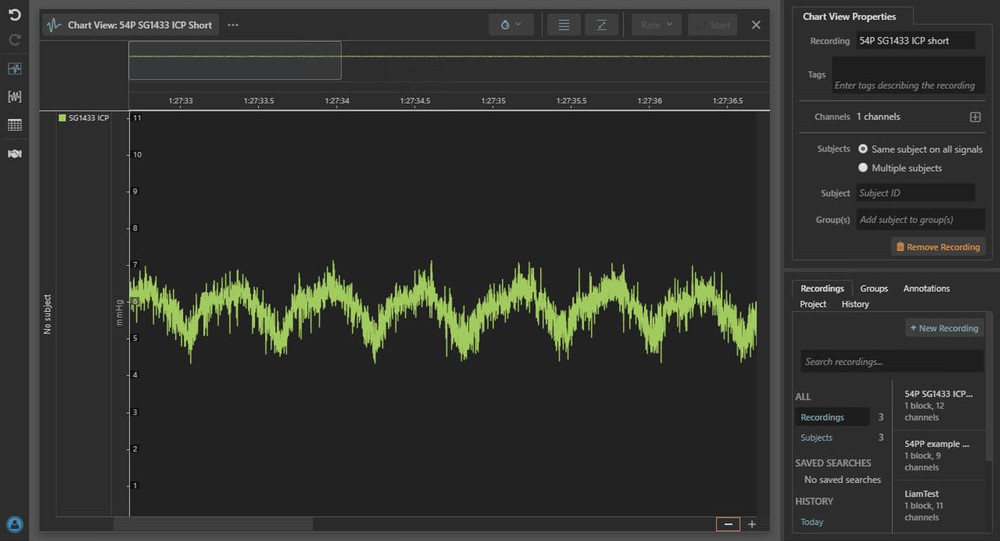This screenshot has height=541, width=1000.
Task: Click the Search recordings field
Action: point(892,361)
